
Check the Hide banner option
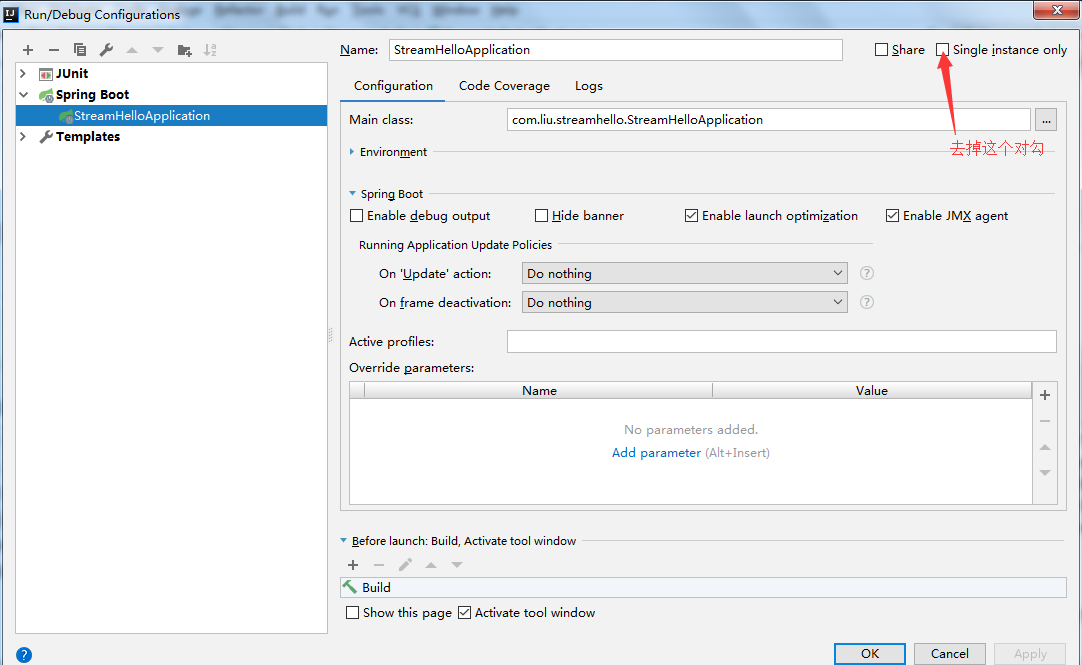click(x=542, y=216)
